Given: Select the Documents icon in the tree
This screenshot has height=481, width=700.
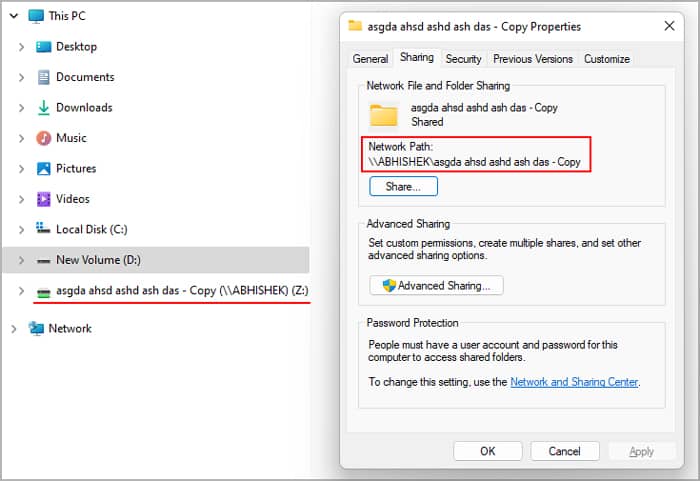Looking at the screenshot, I should (43, 77).
